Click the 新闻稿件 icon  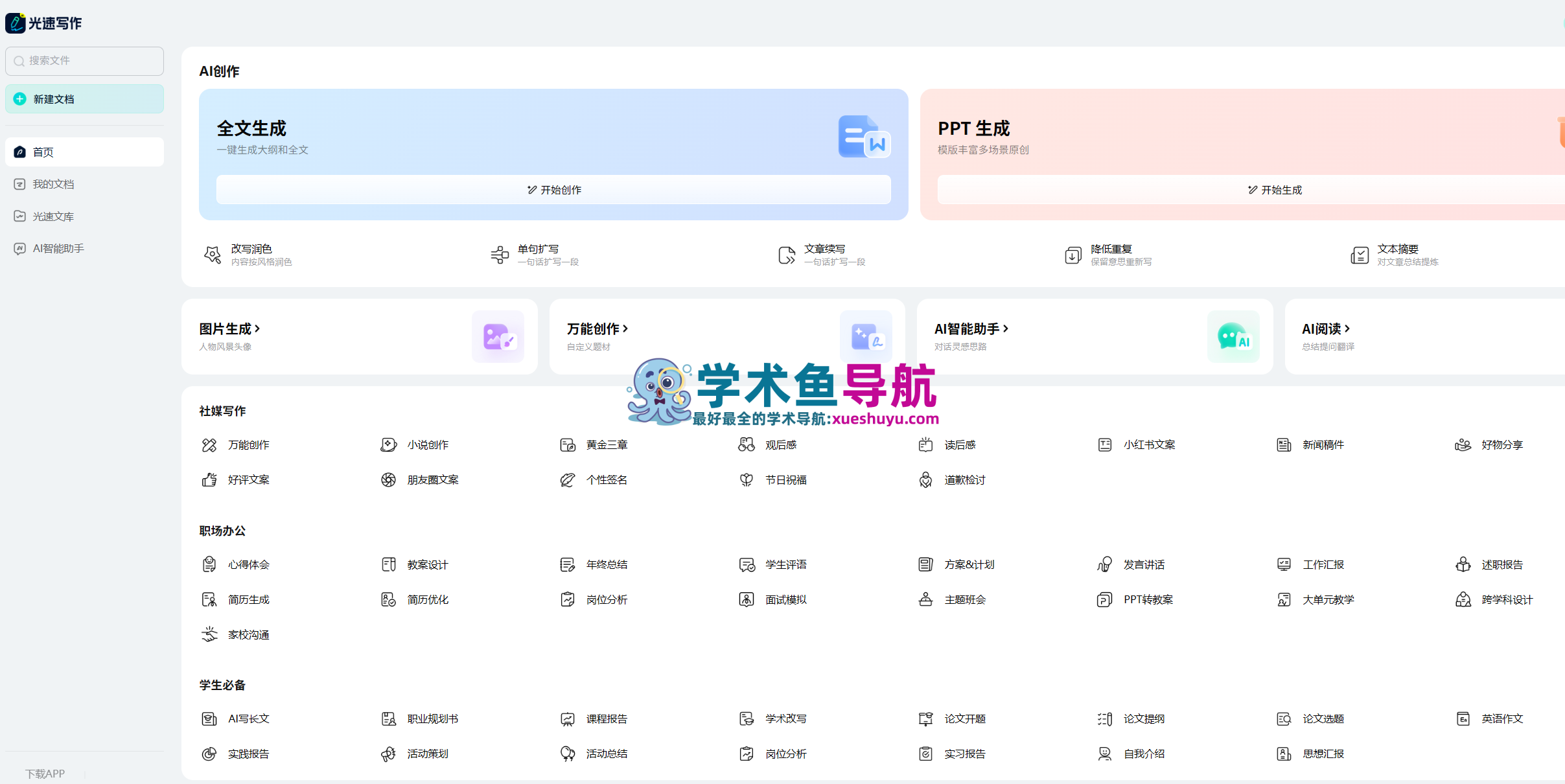[x=1284, y=444]
